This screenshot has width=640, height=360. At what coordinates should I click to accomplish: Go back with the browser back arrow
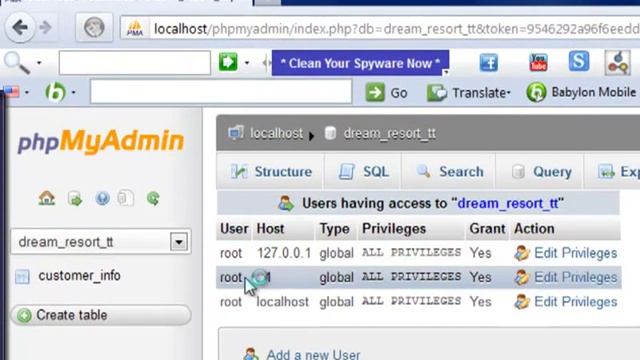click(20, 28)
